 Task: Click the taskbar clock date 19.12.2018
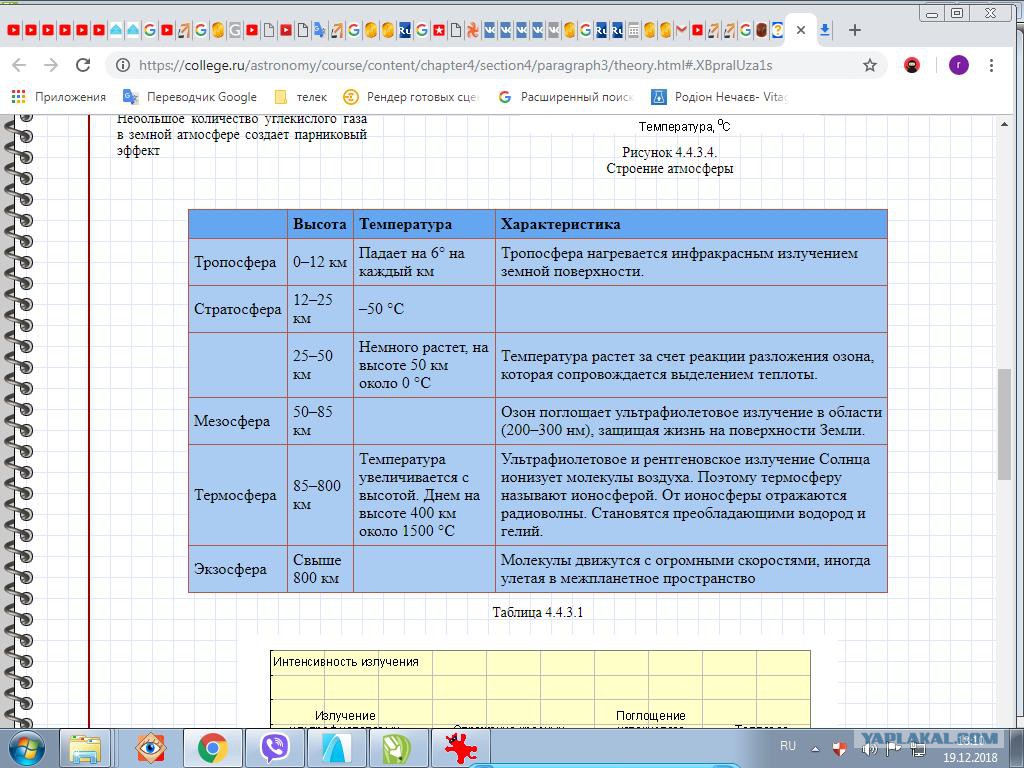[970, 758]
